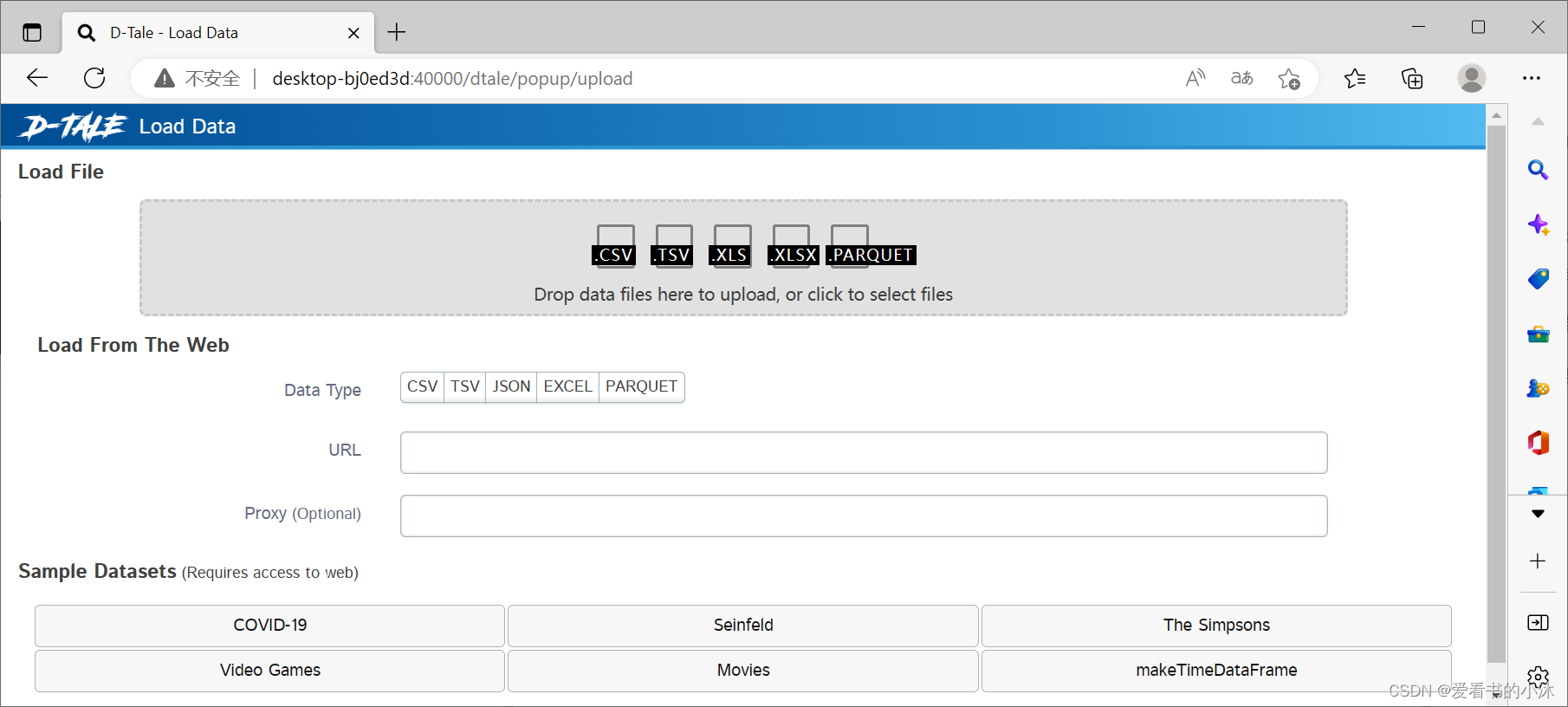Open the translate page icon

(x=1242, y=79)
